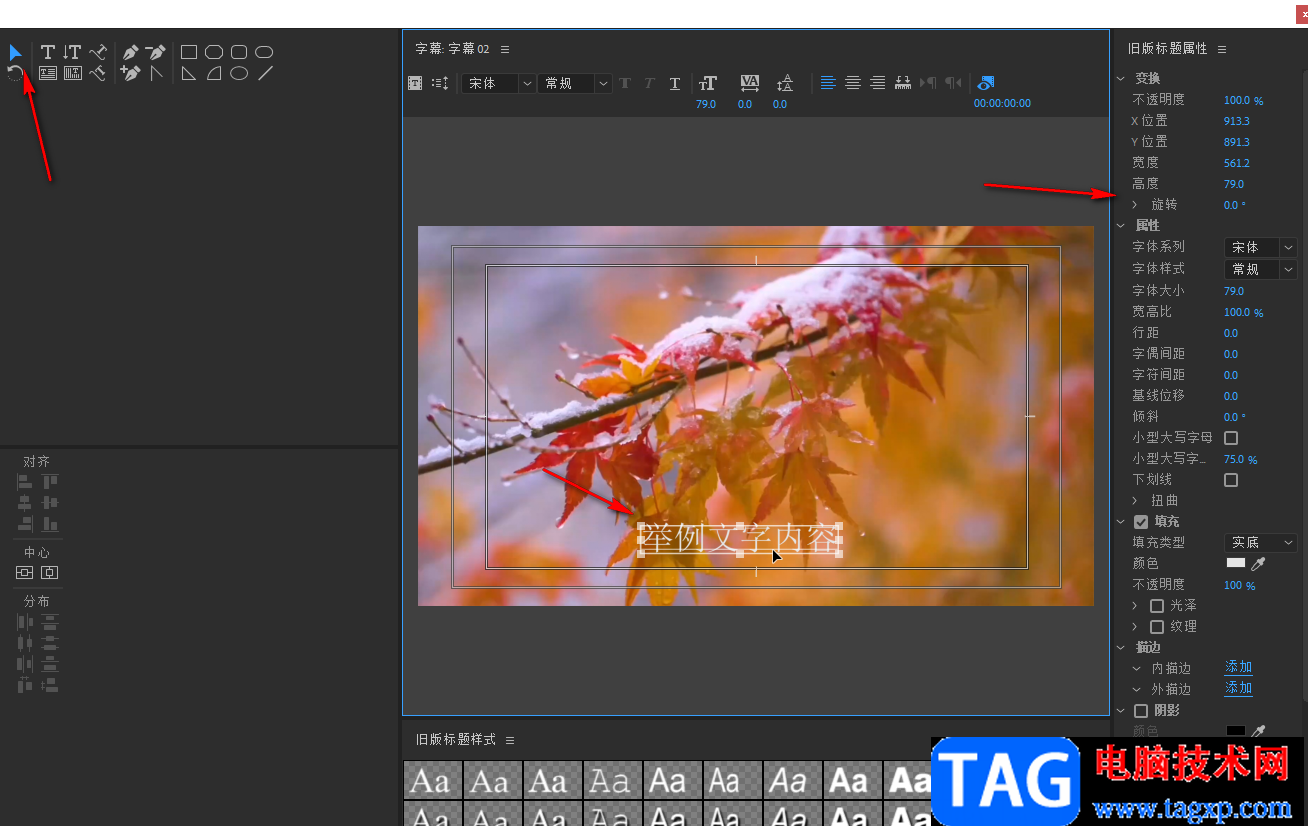The height and width of the screenshot is (826, 1308).
Task: Open tab stops ruler icon
Action: point(903,83)
